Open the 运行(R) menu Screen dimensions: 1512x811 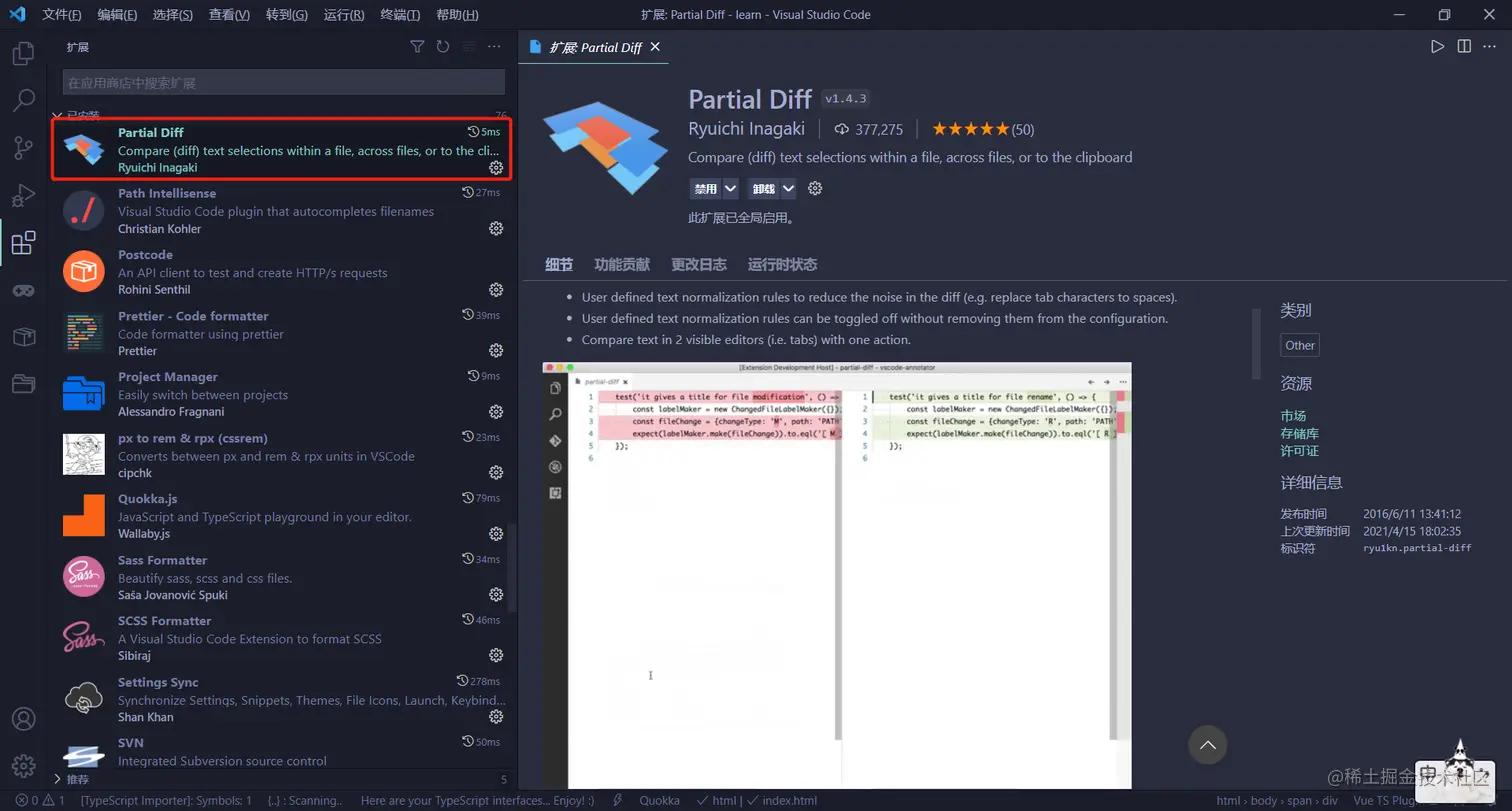tap(345, 15)
